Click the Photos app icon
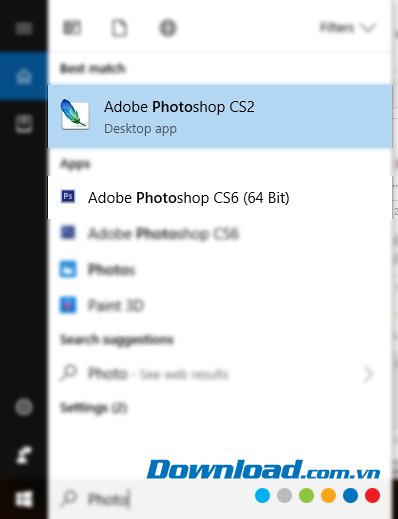Screen dimensions: 398x519 point(68,269)
